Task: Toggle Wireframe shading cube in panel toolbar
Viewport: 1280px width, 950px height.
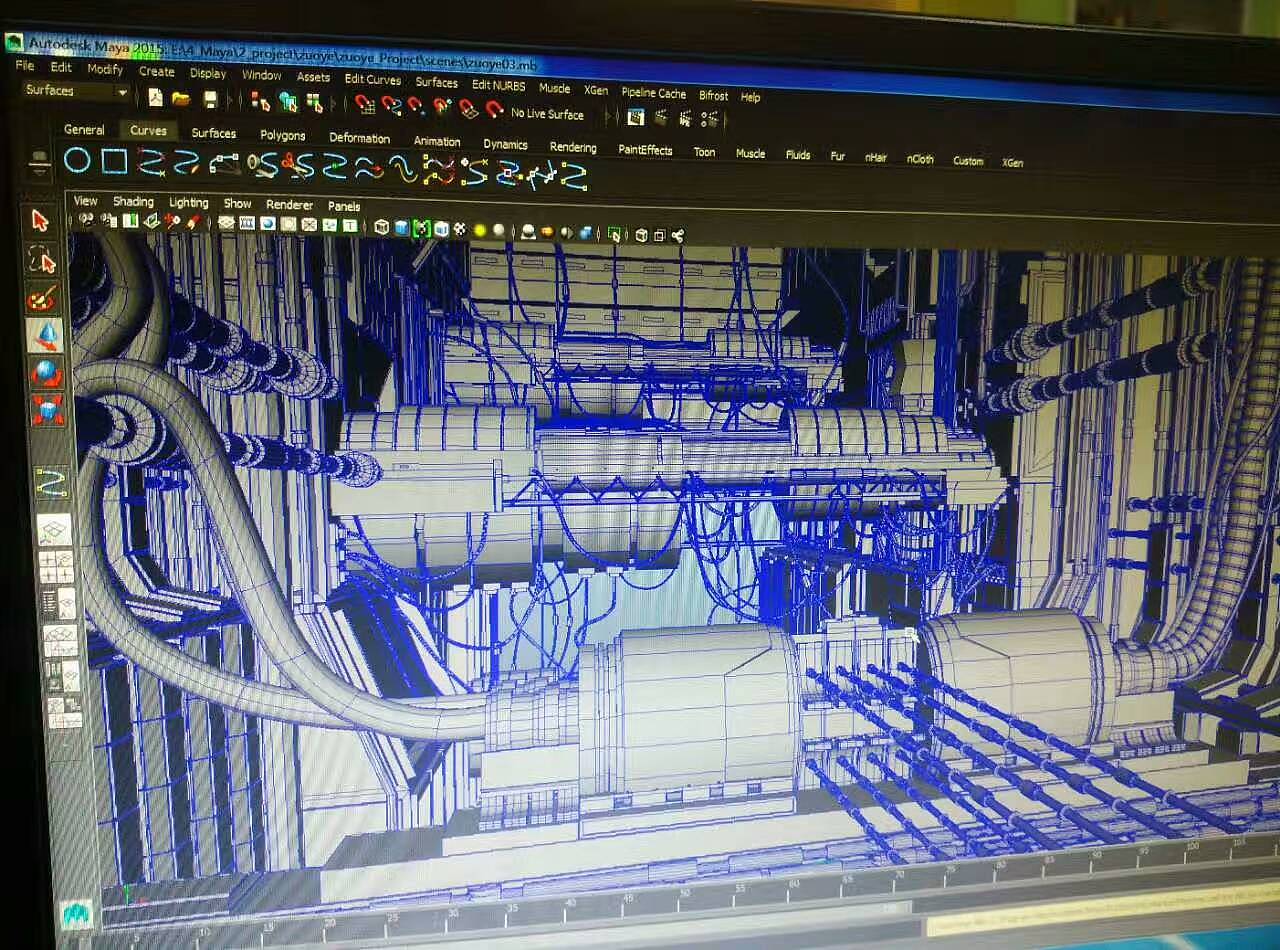Action: tap(381, 228)
